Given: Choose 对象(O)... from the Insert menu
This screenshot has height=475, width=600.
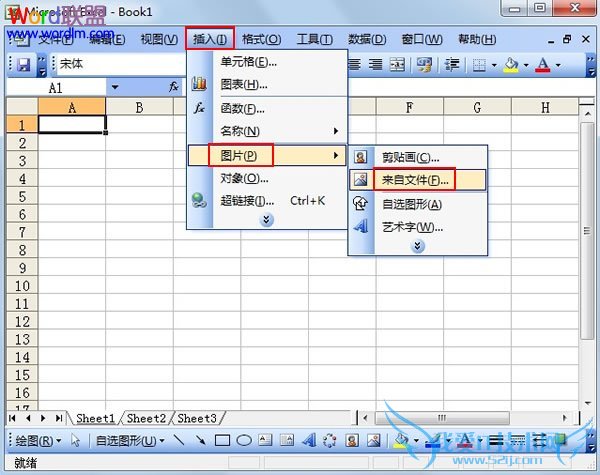Looking at the screenshot, I should (267, 178).
